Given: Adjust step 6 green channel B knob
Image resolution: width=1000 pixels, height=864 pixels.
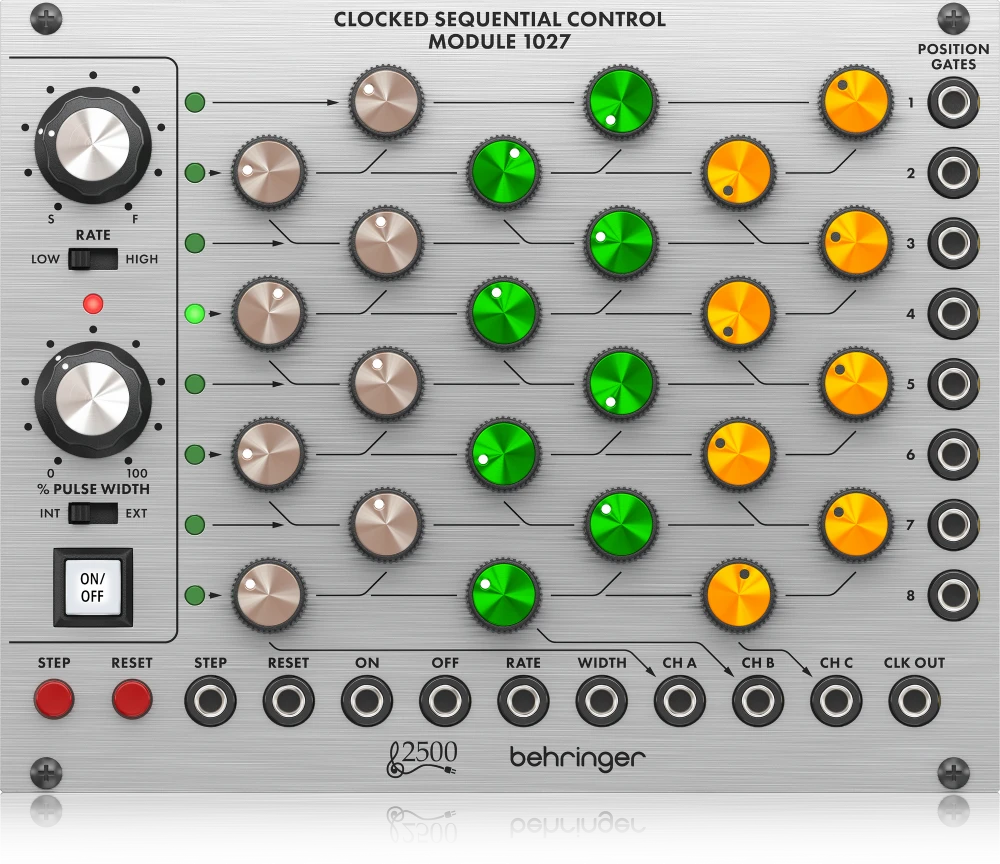Looking at the screenshot, I should pos(503,455).
